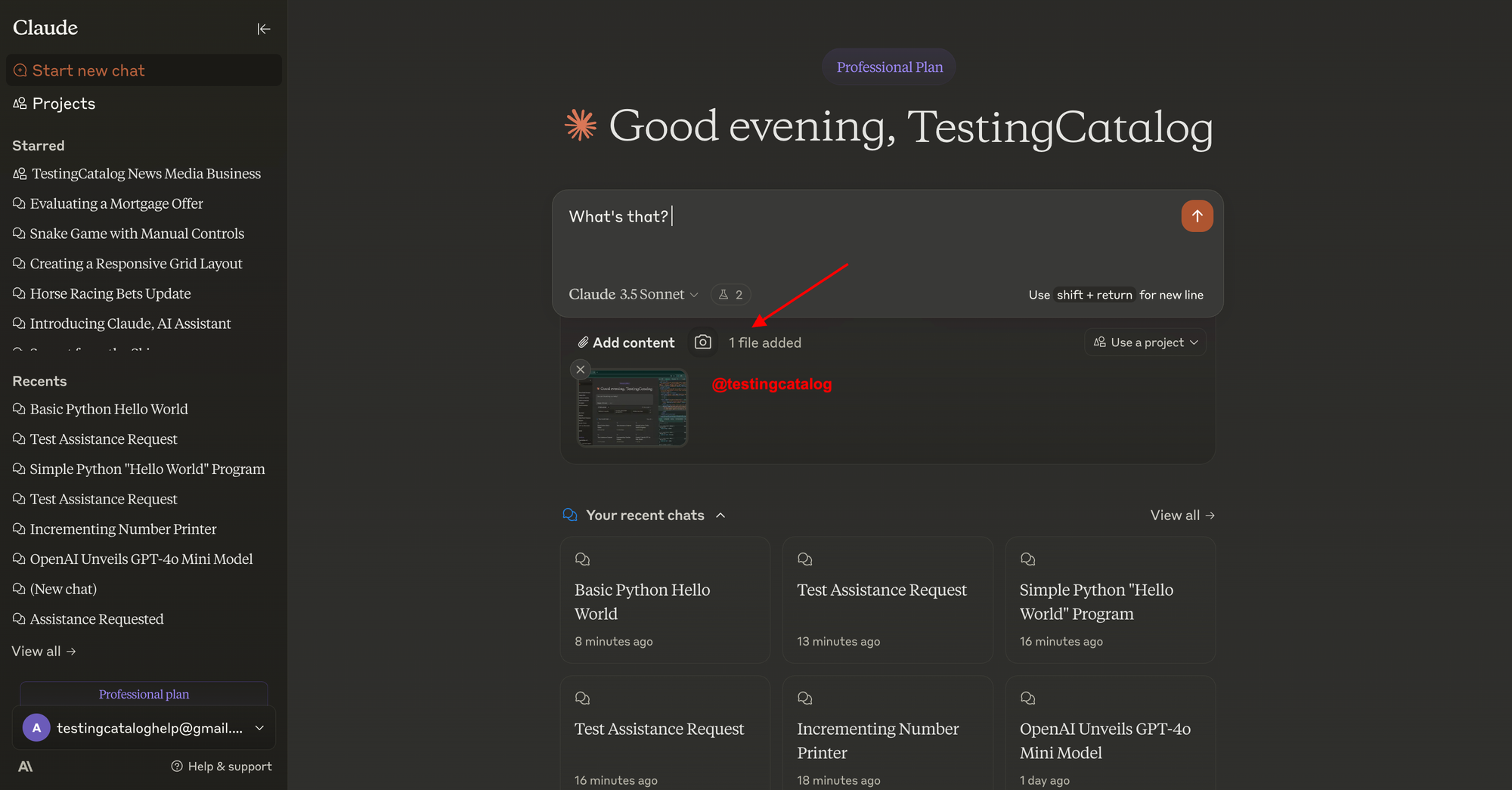Click the Claude sunburst logo beside the greeting
The image size is (1512, 790).
pyautogui.click(x=580, y=126)
